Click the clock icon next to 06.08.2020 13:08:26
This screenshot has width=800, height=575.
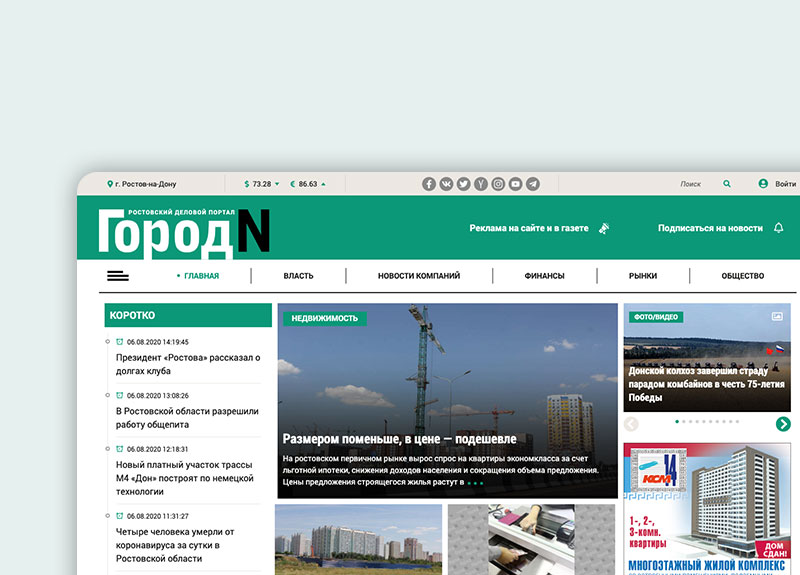(120, 395)
